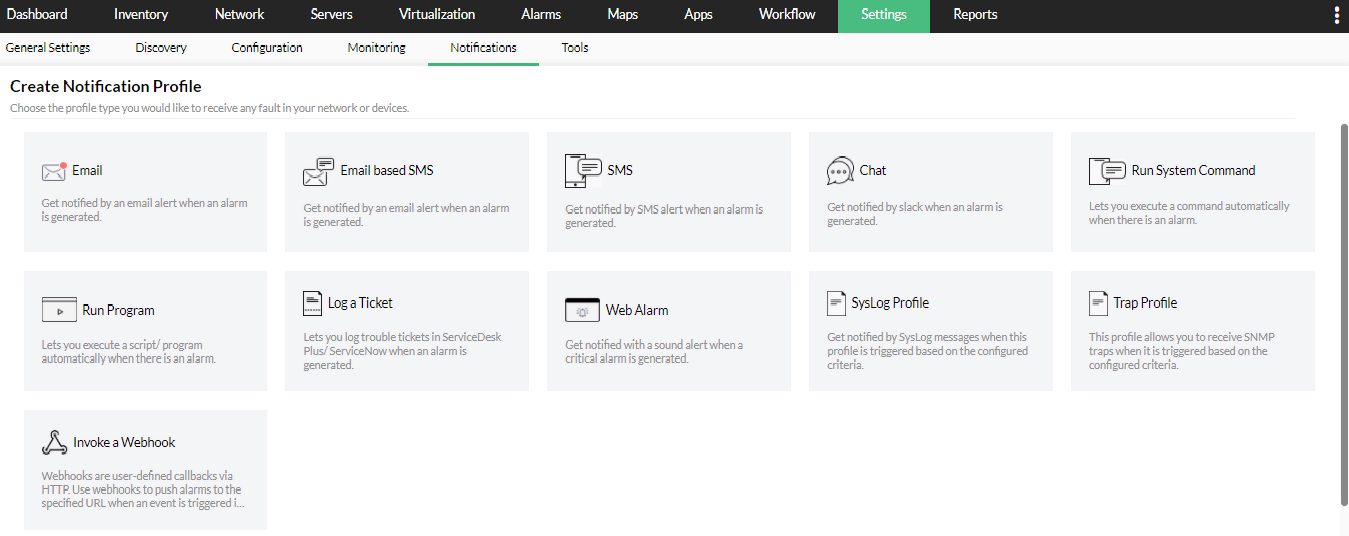
Task: Click the Email envelope icon
Action: (54, 171)
